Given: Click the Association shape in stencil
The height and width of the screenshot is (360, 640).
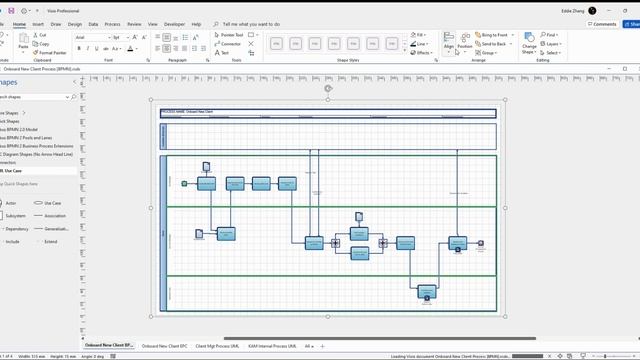Looking at the screenshot, I should 50,216.
